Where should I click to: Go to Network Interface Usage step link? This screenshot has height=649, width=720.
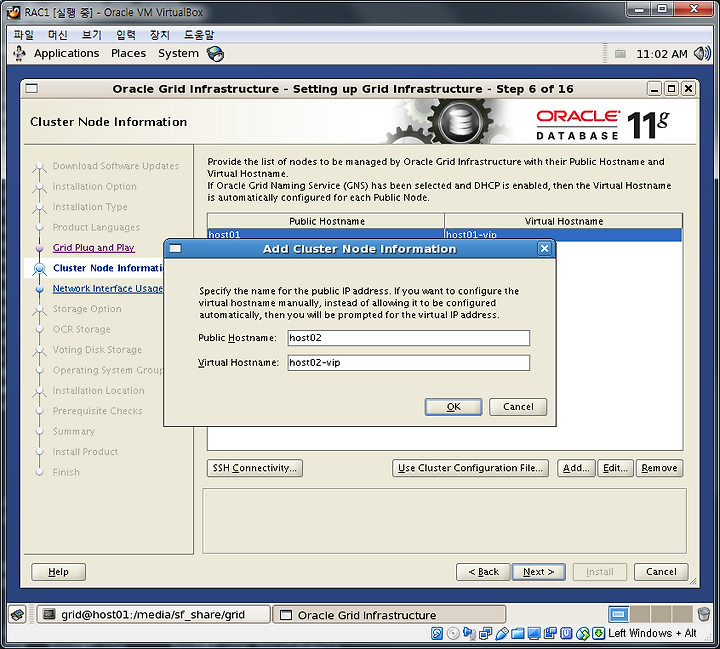[x=108, y=288]
